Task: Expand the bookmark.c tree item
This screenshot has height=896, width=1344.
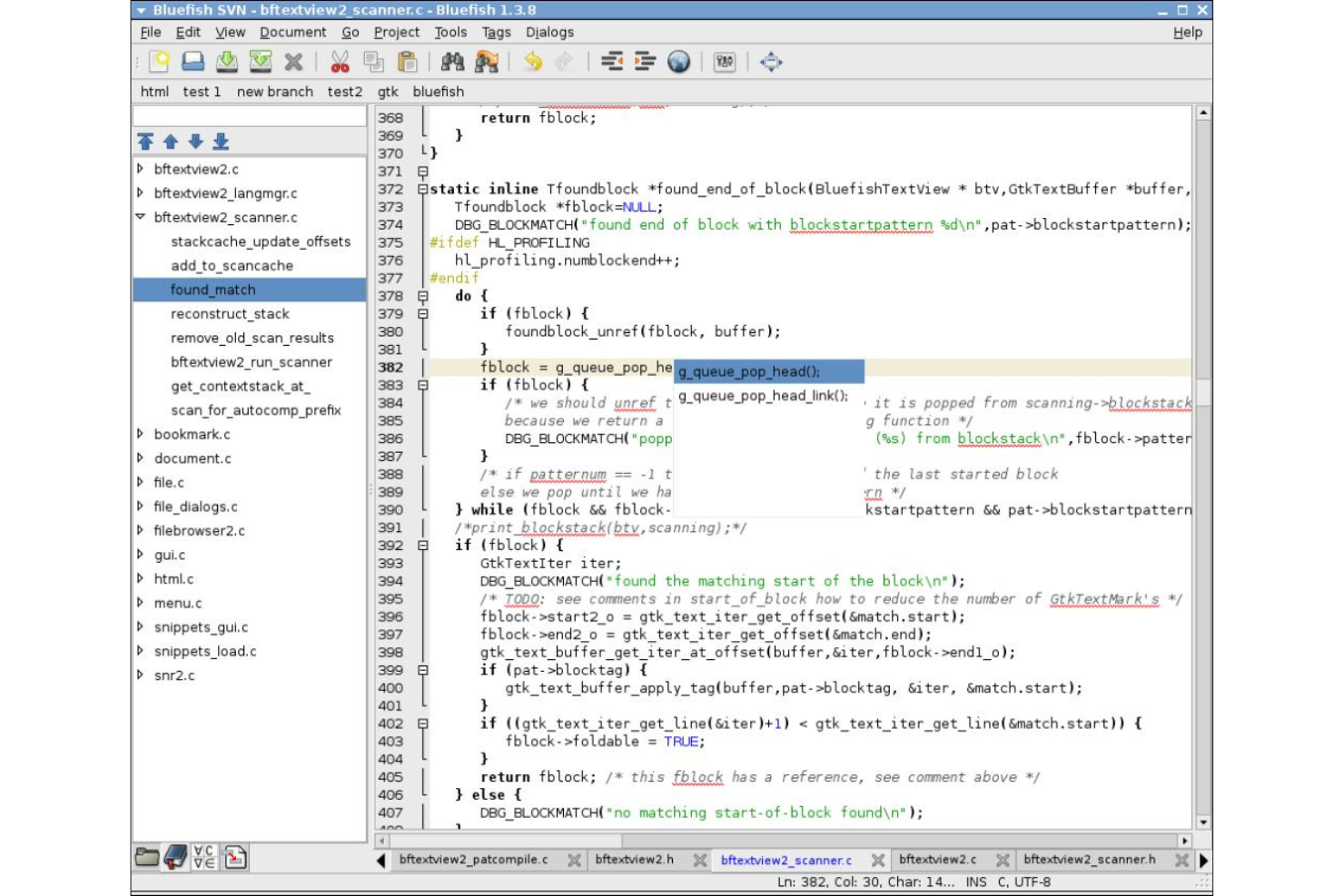Action: click(x=141, y=435)
